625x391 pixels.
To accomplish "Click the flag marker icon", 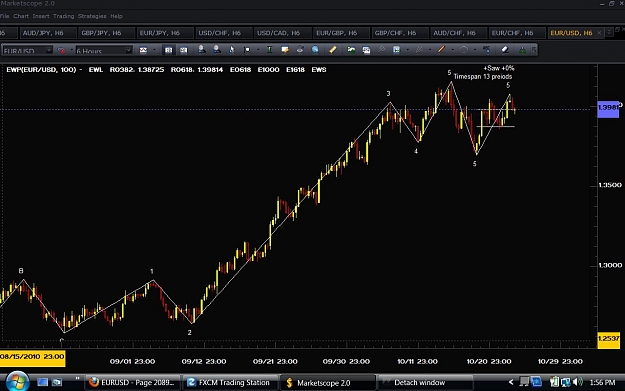I will [x=247, y=50].
